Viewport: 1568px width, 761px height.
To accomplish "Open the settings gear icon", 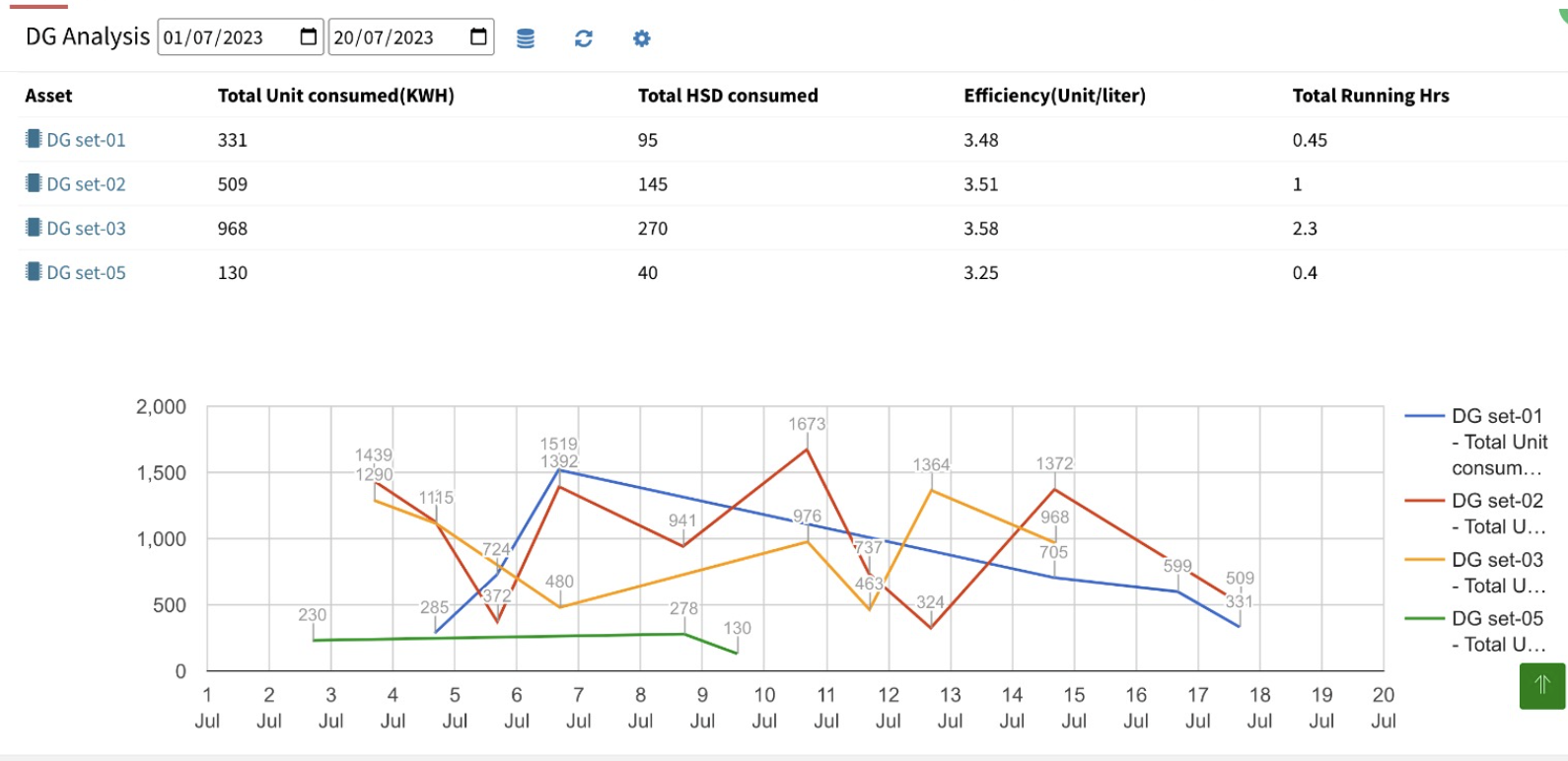I will pyautogui.click(x=642, y=38).
